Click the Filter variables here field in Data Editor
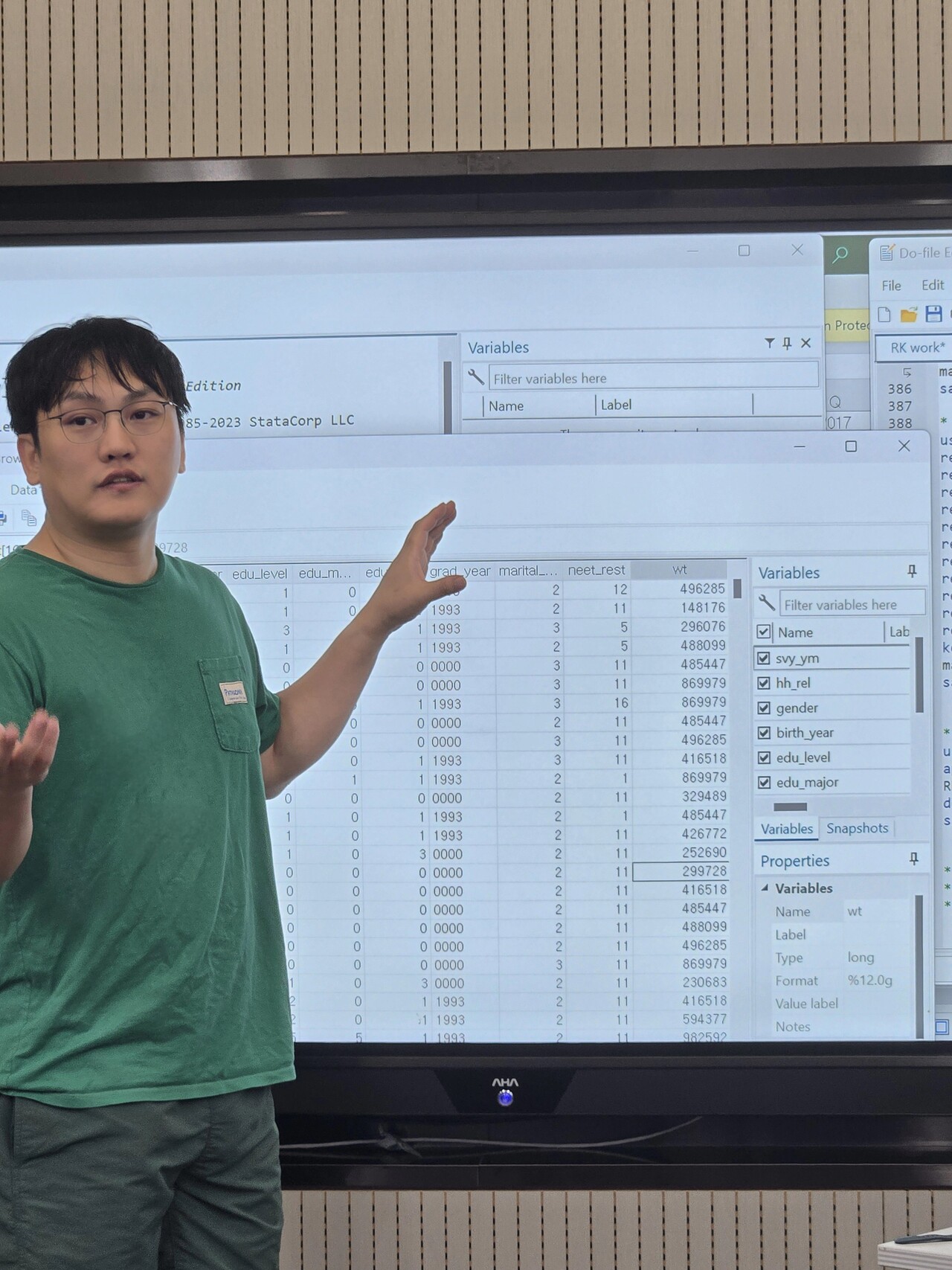 click(x=851, y=604)
